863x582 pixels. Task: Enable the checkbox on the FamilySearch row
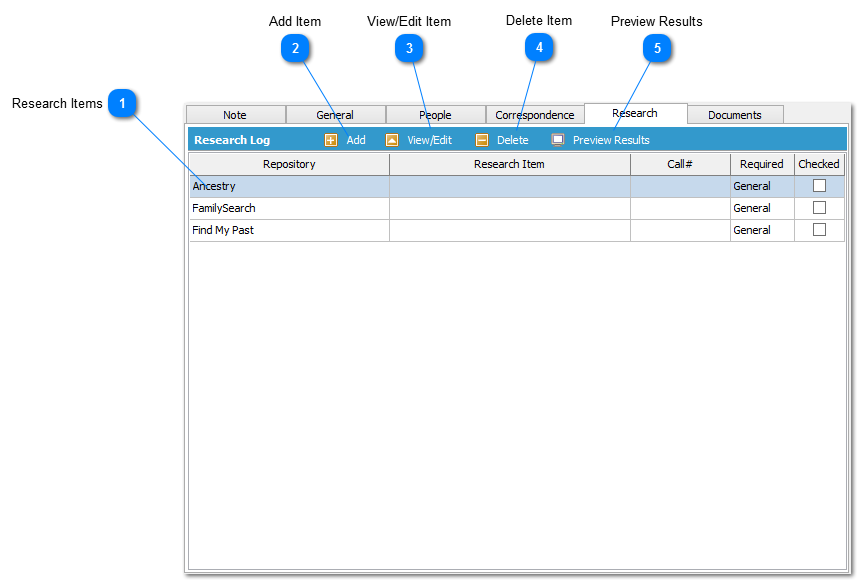pos(818,207)
